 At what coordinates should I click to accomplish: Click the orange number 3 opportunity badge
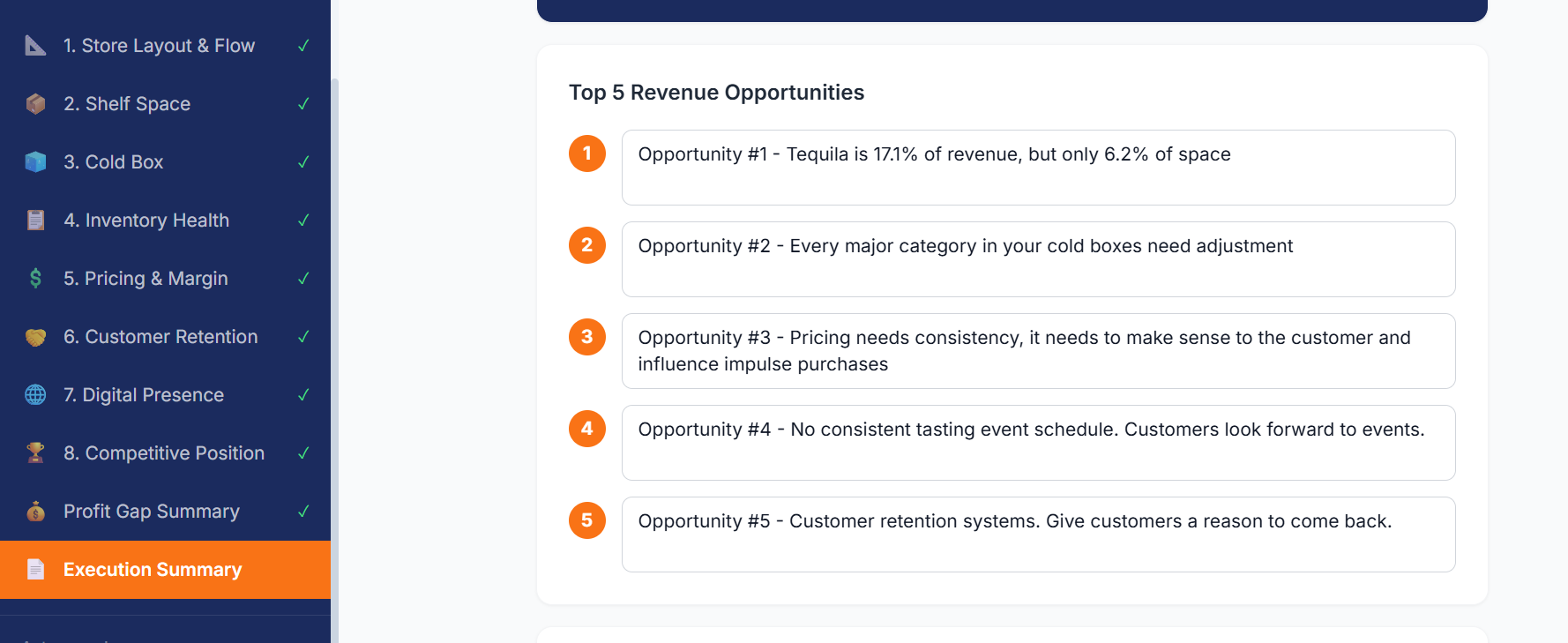(x=587, y=337)
